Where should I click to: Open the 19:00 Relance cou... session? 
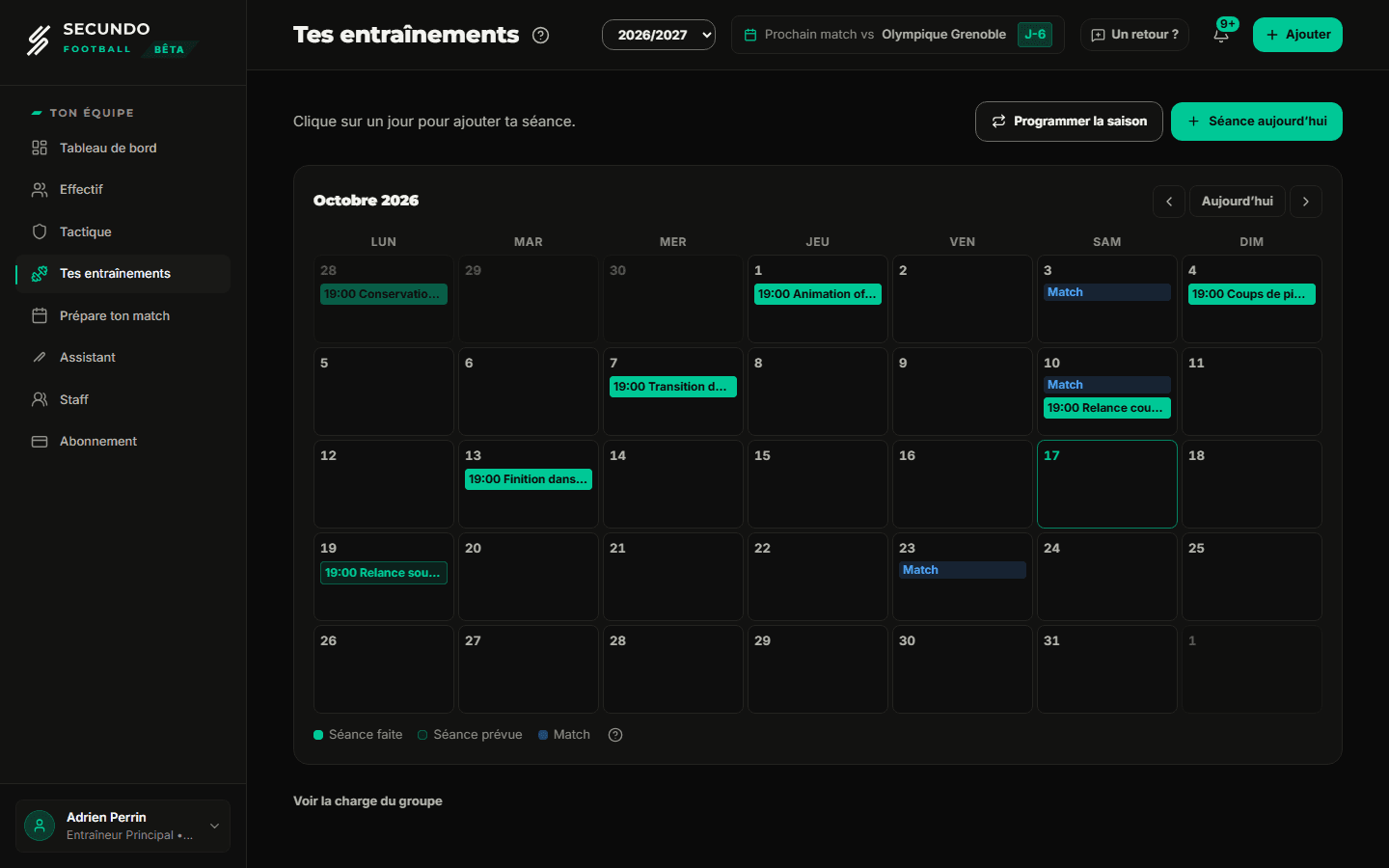pos(1107,408)
